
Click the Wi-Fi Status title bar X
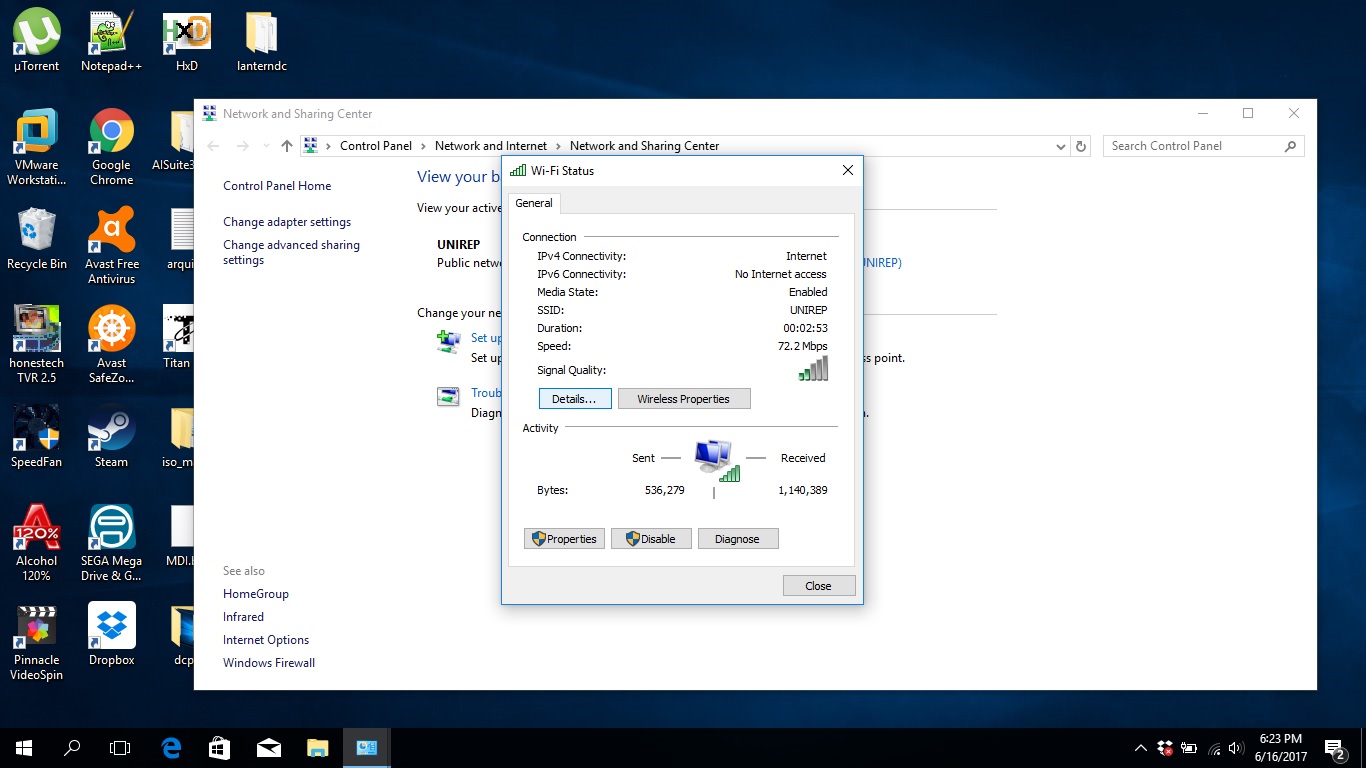tap(848, 171)
